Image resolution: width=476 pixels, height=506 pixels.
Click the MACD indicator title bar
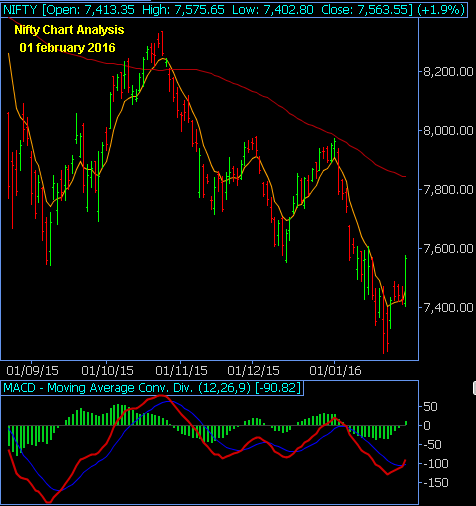tap(152, 388)
